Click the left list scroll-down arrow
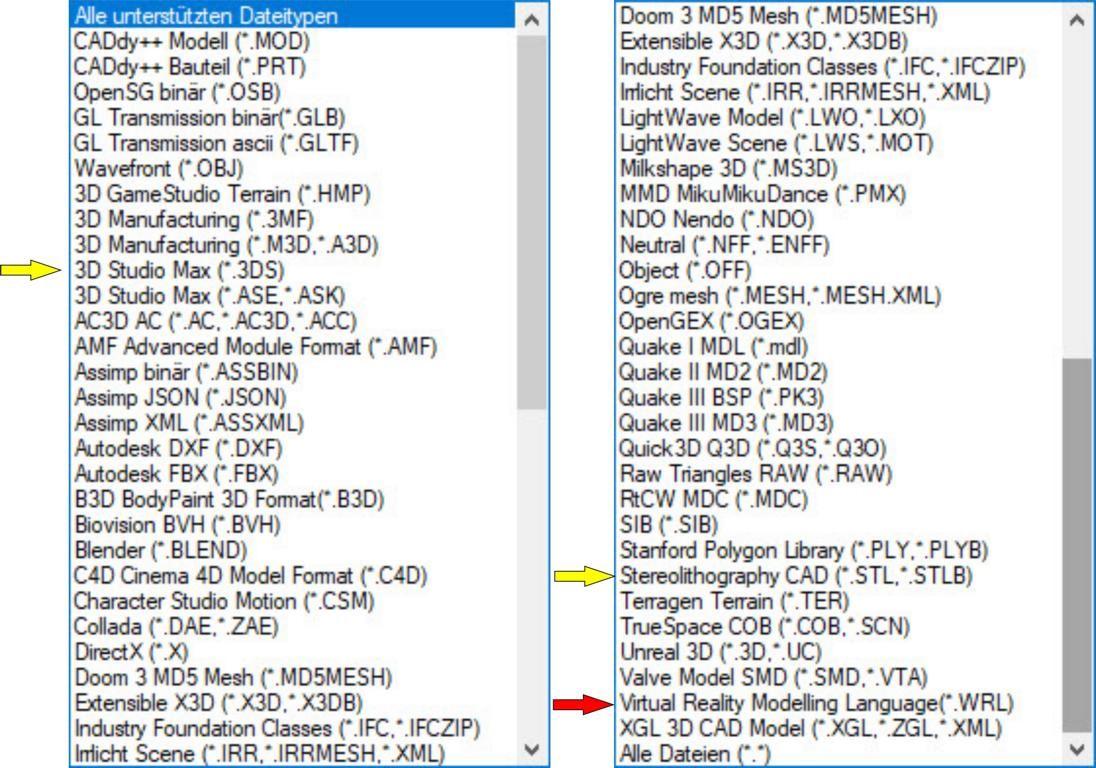Image resolution: width=1096 pixels, height=768 pixels. [532, 747]
